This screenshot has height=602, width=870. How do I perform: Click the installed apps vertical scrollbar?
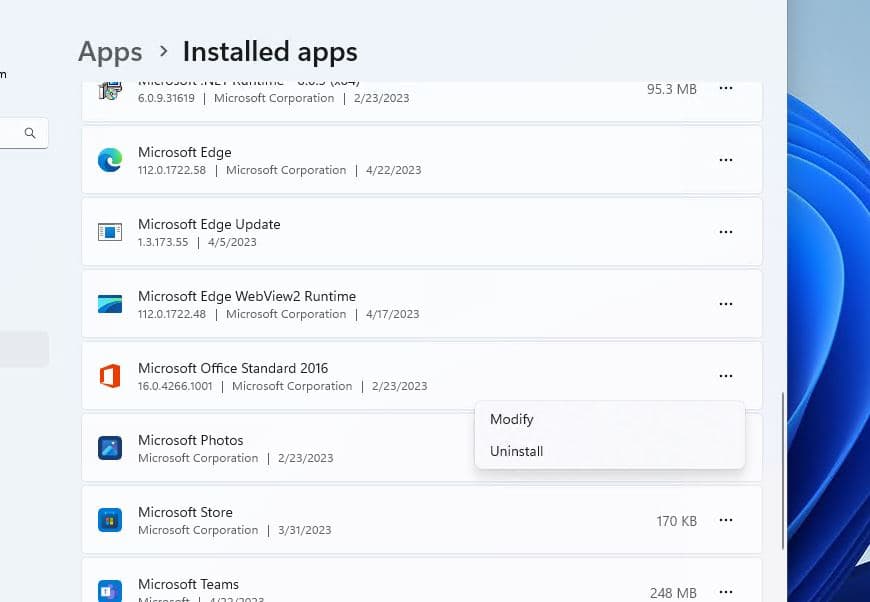coord(782,470)
